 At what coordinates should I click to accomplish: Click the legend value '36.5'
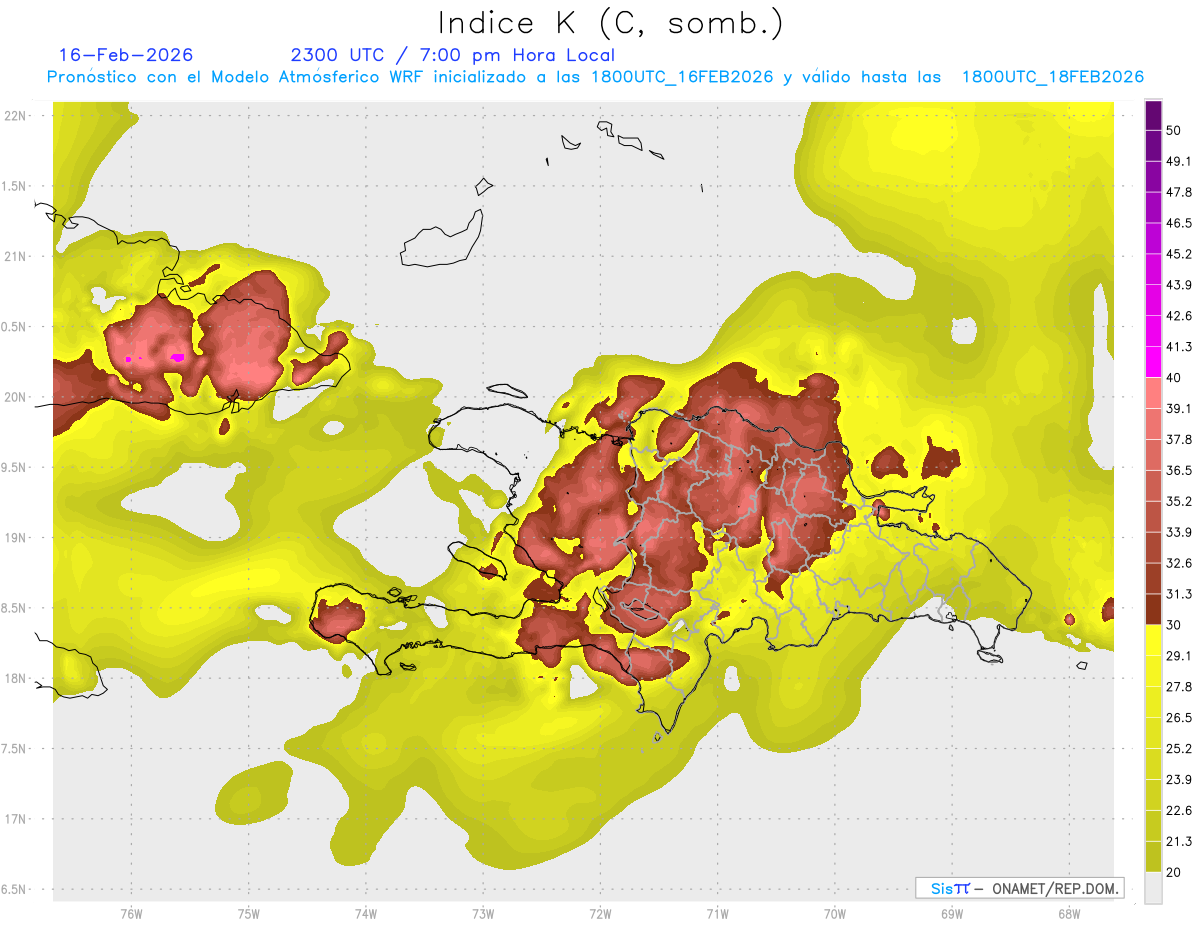[x=1179, y=470]
